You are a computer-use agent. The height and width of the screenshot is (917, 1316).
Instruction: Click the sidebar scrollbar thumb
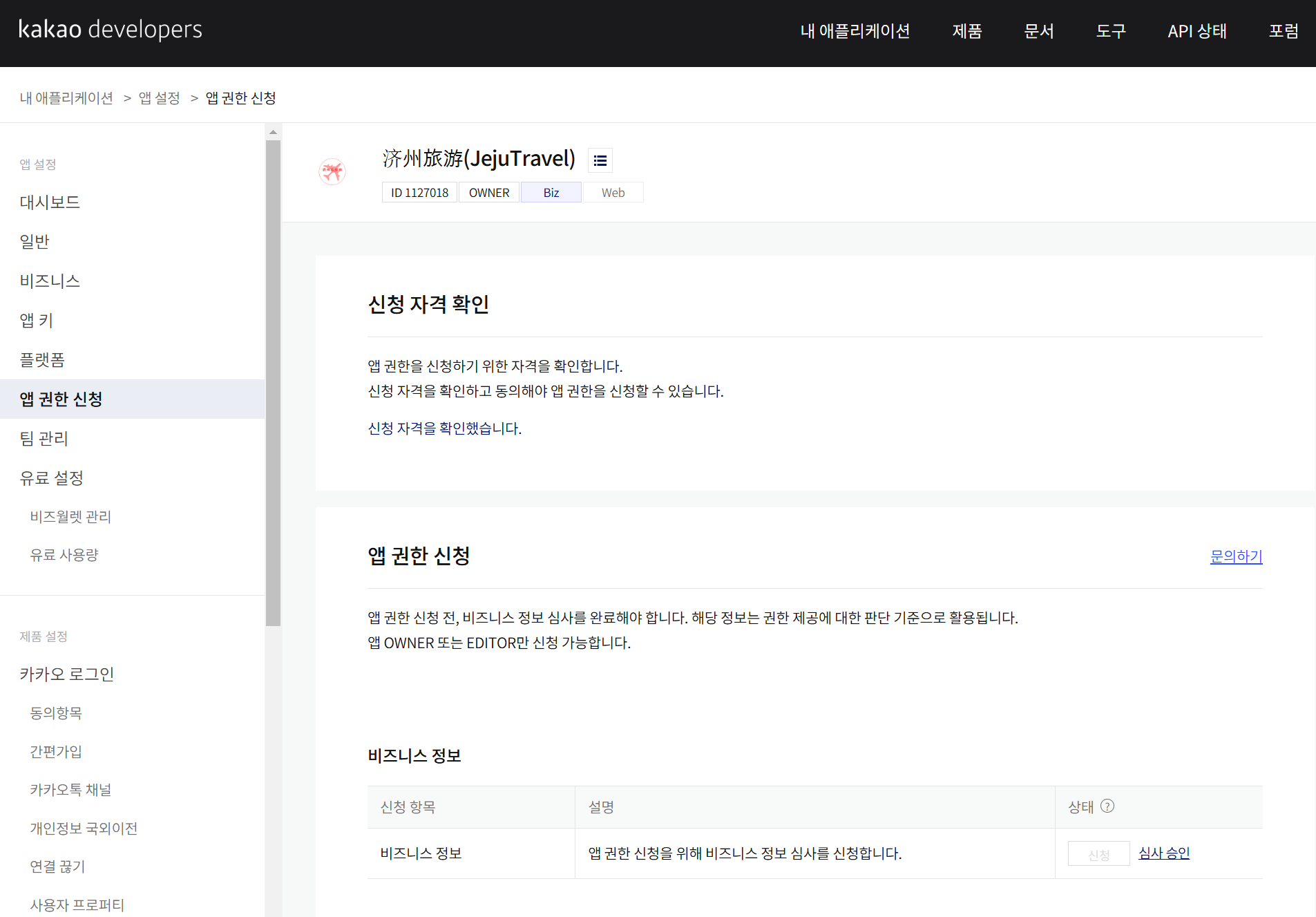[273, 384]
